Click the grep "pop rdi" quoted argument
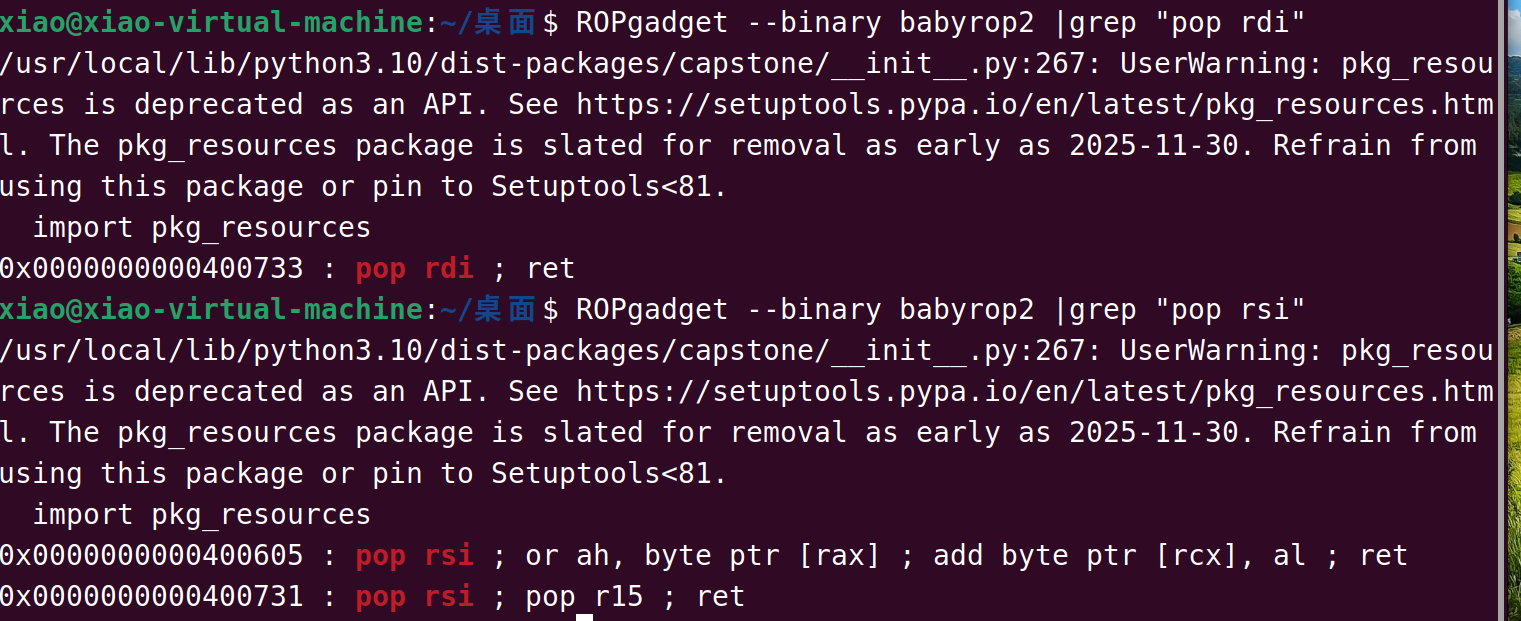 click(1230, 20)
